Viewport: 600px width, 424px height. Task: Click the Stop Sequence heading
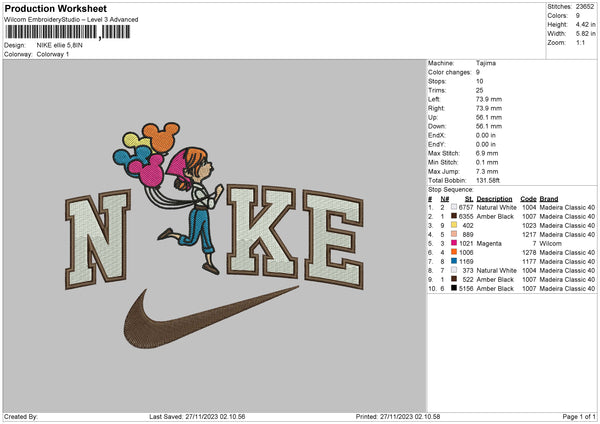click(x=450, y=190)
